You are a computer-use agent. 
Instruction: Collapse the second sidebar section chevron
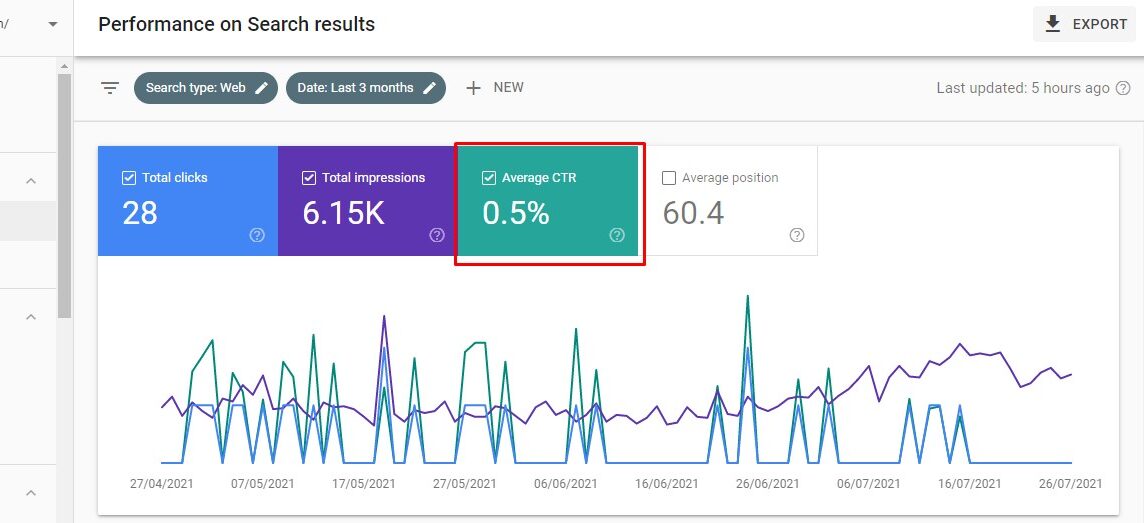click(31, 317)
